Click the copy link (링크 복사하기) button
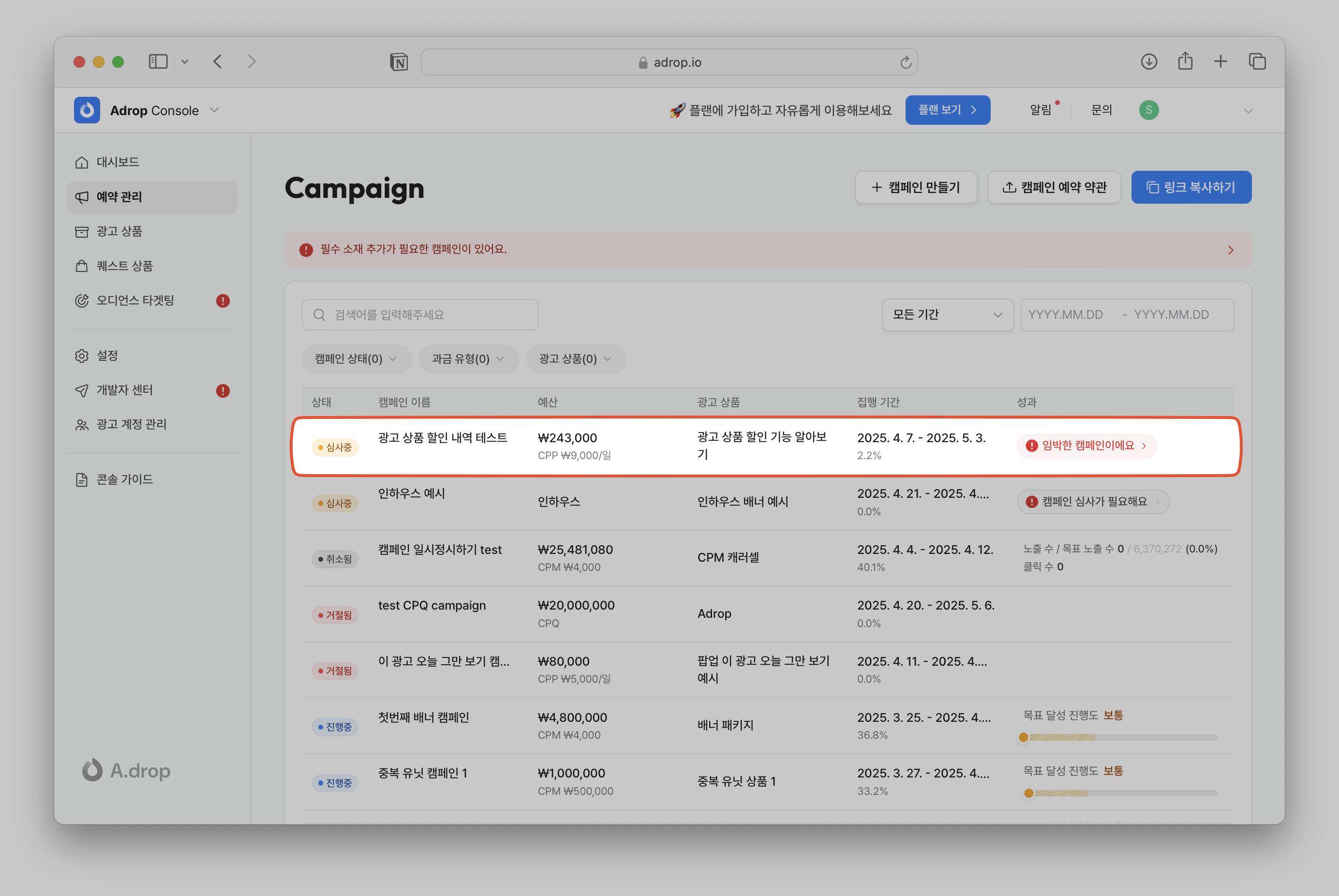1339x896 pixels. (x=1191, y=187)
